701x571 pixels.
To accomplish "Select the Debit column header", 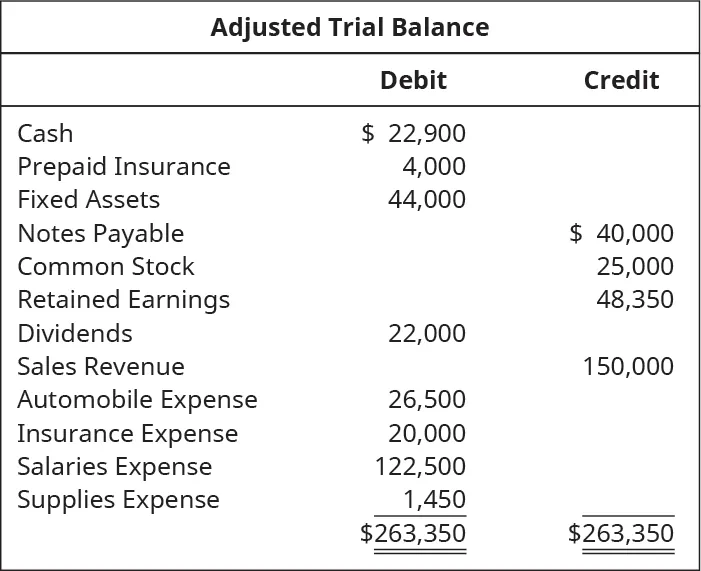I will point(413,80).
